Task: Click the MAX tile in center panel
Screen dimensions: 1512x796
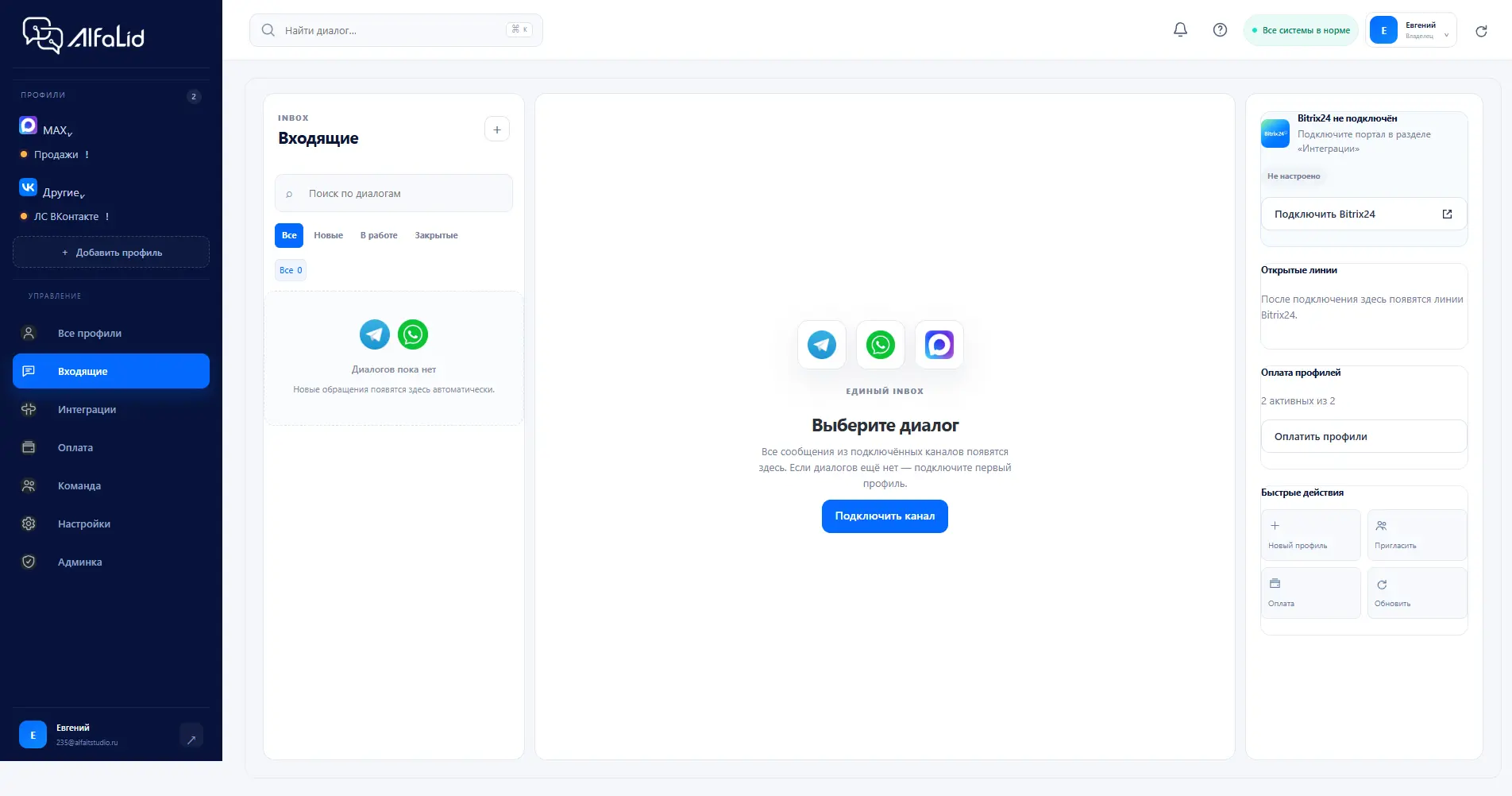Action: [x=939, y=345]
